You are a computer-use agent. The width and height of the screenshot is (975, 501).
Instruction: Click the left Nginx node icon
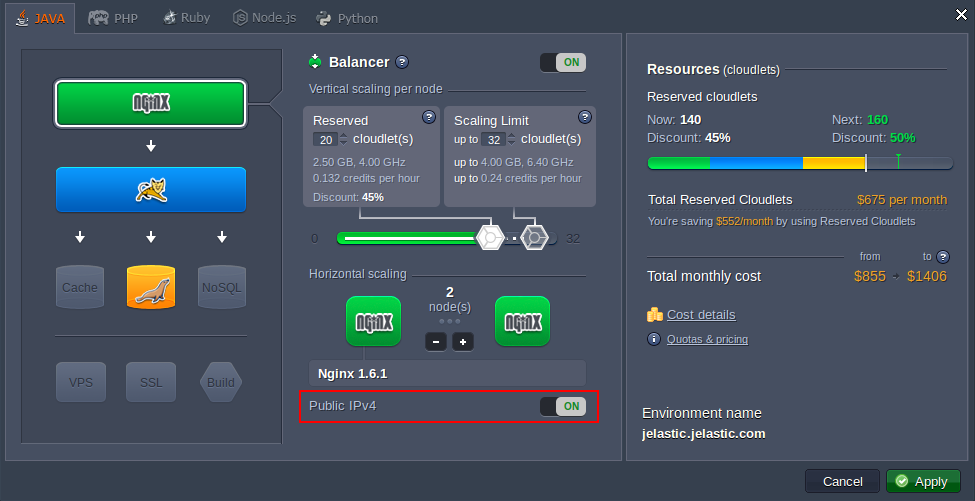(374, 321)
